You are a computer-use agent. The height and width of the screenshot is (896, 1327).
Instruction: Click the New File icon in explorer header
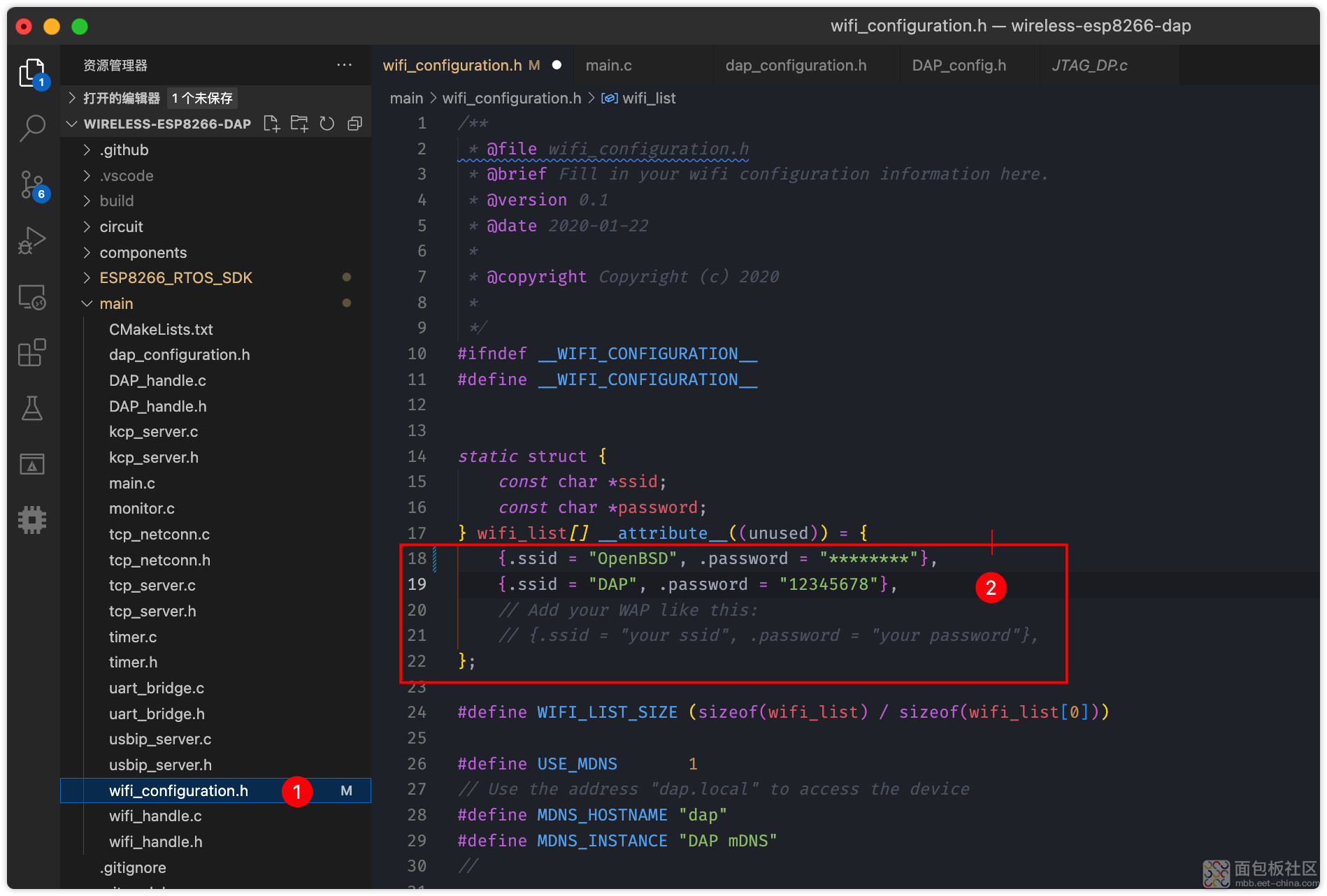(x=271, y=124)
